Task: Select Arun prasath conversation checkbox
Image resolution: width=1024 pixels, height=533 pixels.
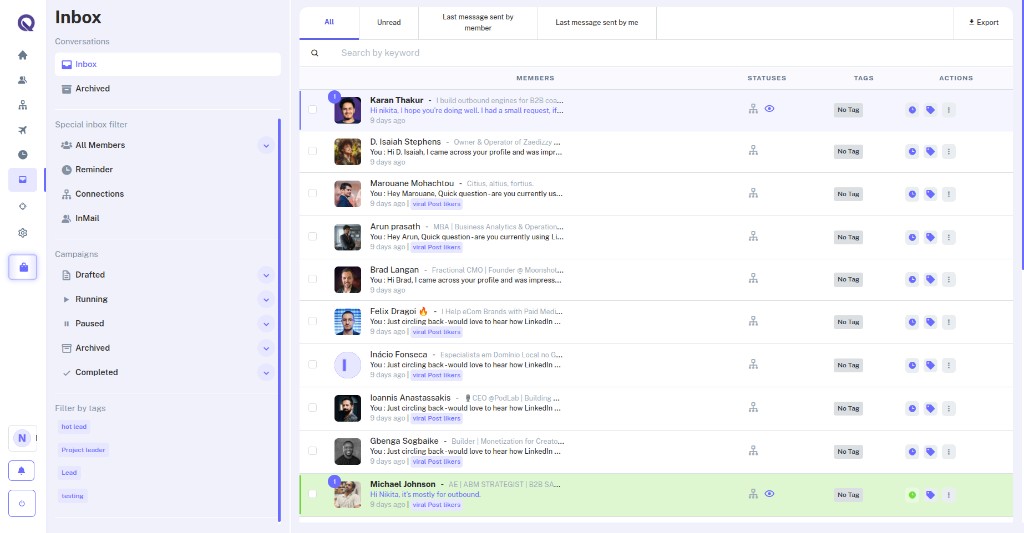Action: click(313, 236)
